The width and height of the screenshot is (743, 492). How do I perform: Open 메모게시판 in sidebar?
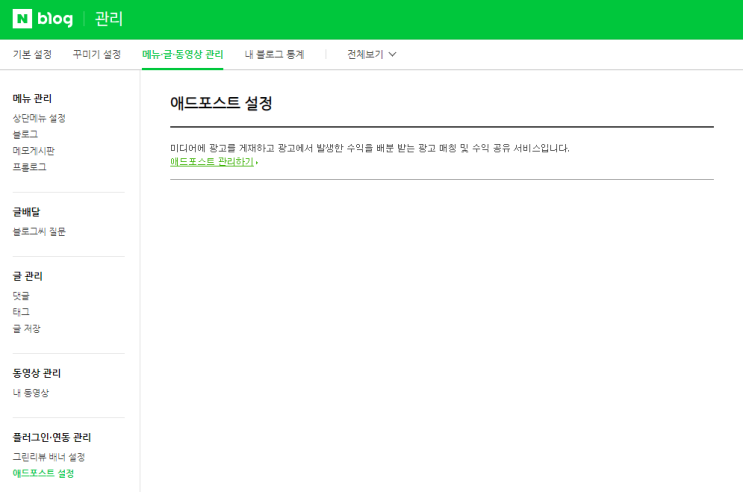point(34,151)
